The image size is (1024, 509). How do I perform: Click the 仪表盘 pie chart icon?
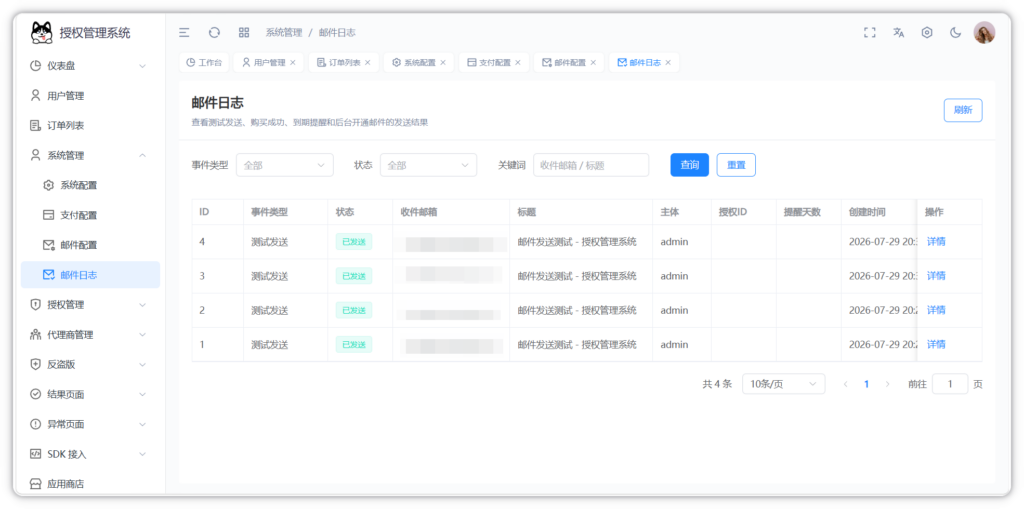pyautogui.click(x=36, y=65)
